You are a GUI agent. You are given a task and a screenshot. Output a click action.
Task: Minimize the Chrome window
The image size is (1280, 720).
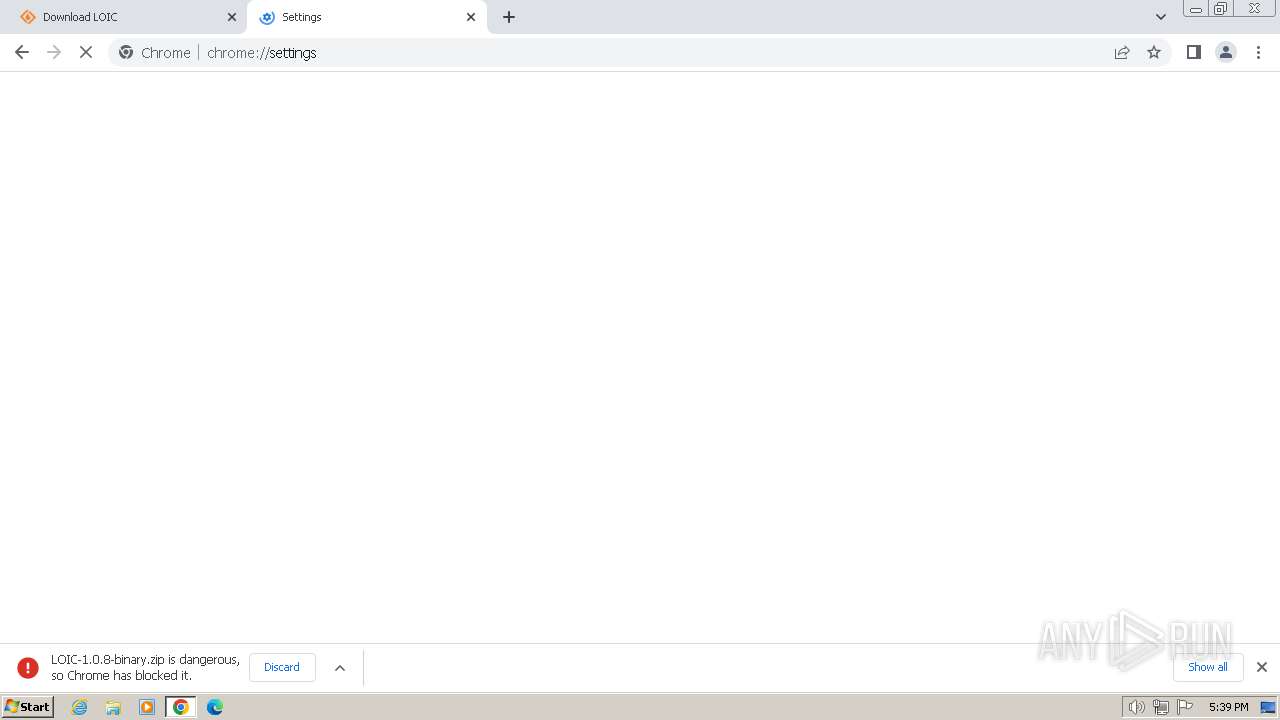click(1196, 9)
